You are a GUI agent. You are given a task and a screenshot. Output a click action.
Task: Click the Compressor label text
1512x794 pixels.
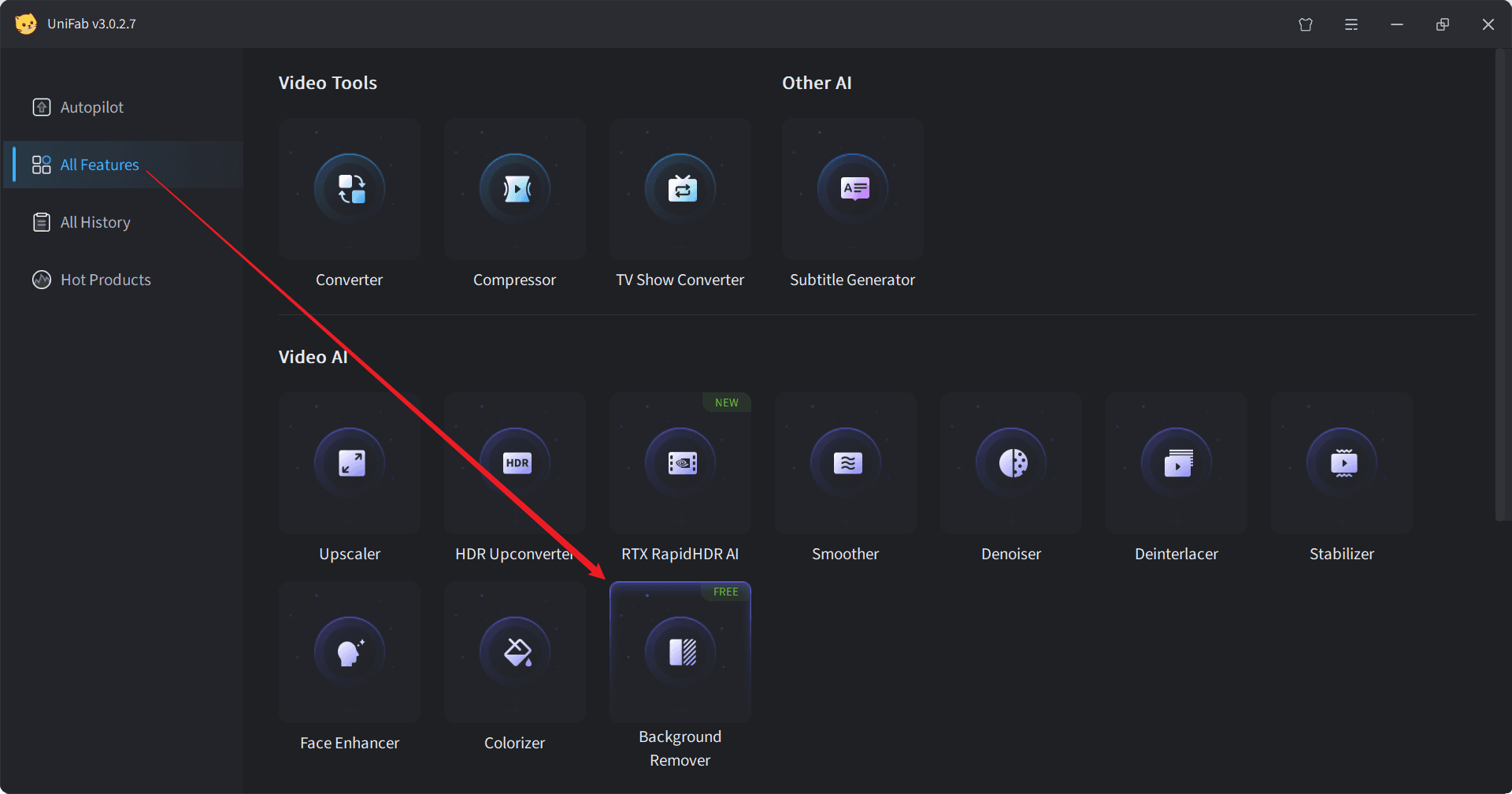[x=515, y=280]
